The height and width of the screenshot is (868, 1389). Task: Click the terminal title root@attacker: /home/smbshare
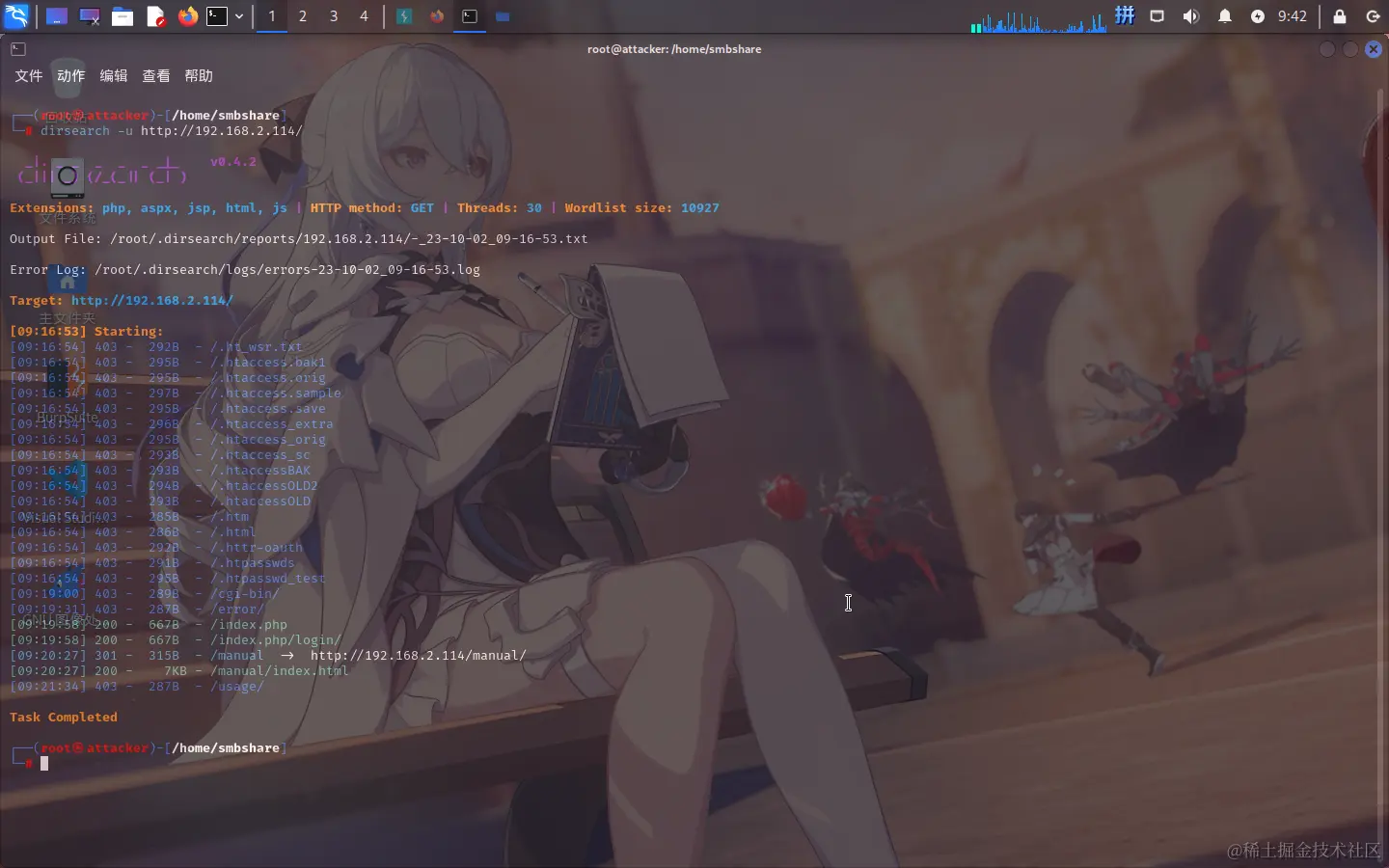[x=674, y=49]
